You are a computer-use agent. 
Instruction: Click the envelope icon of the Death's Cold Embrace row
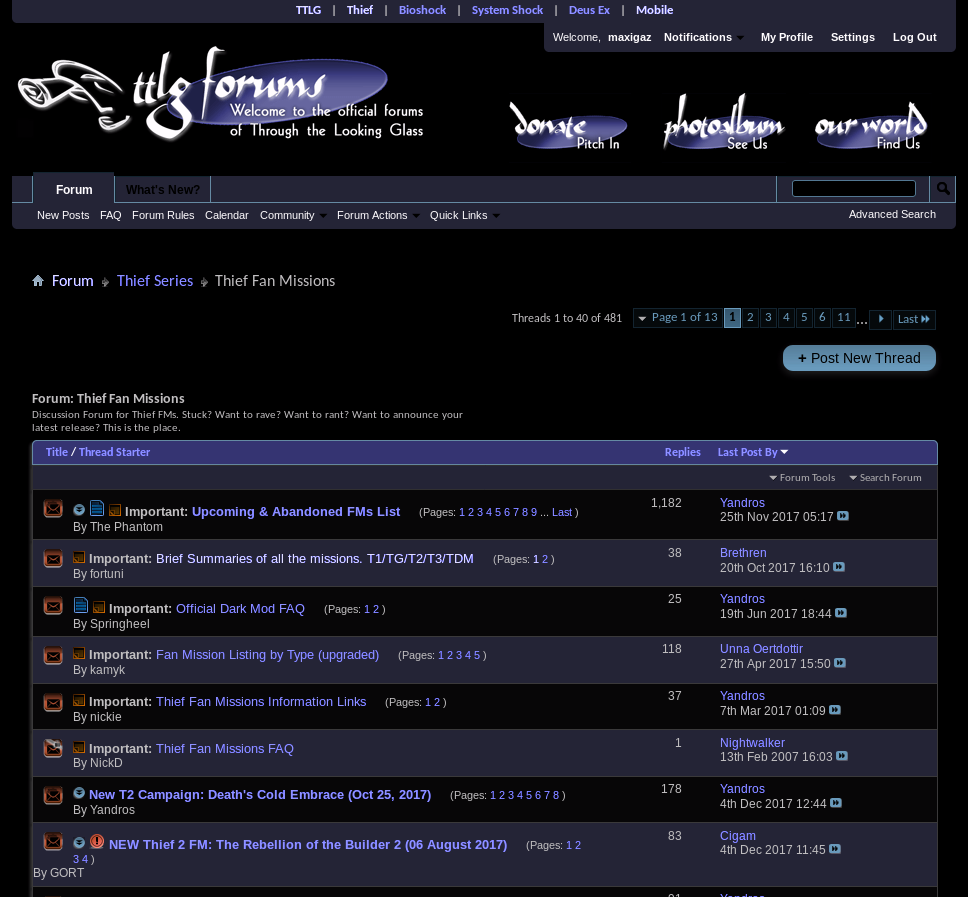pos(53,795)
